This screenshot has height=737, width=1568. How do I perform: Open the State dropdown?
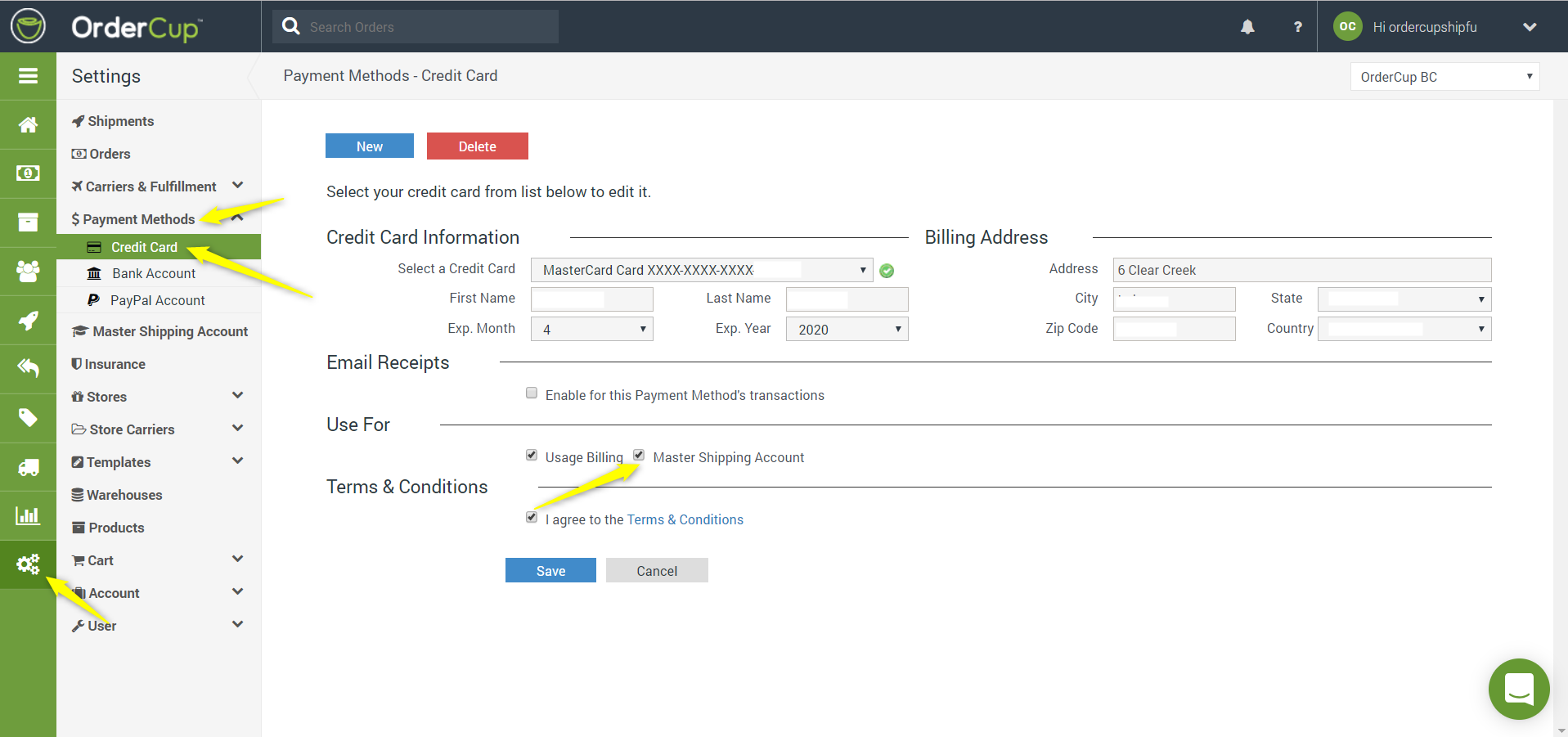1404,299
